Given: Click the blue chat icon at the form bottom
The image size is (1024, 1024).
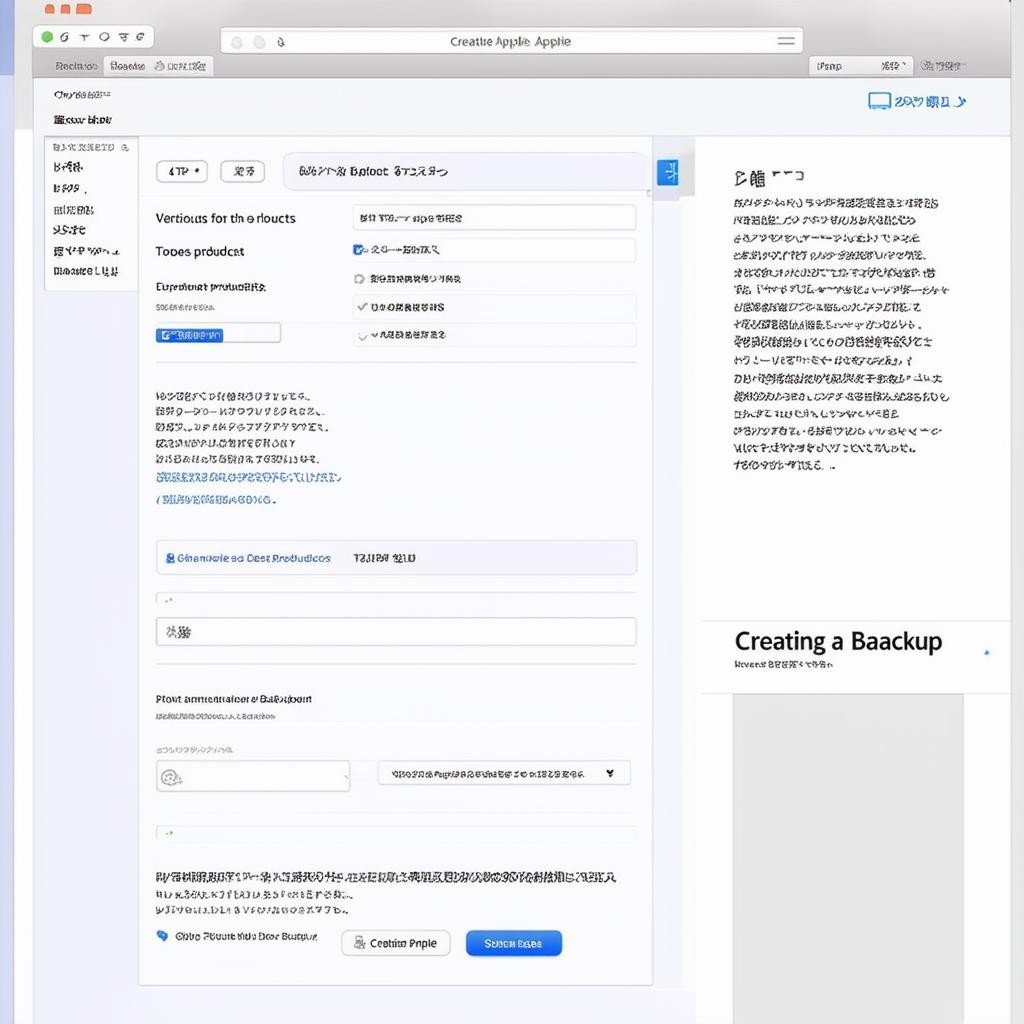Looking at the screenshot, I should click(162, 937).
